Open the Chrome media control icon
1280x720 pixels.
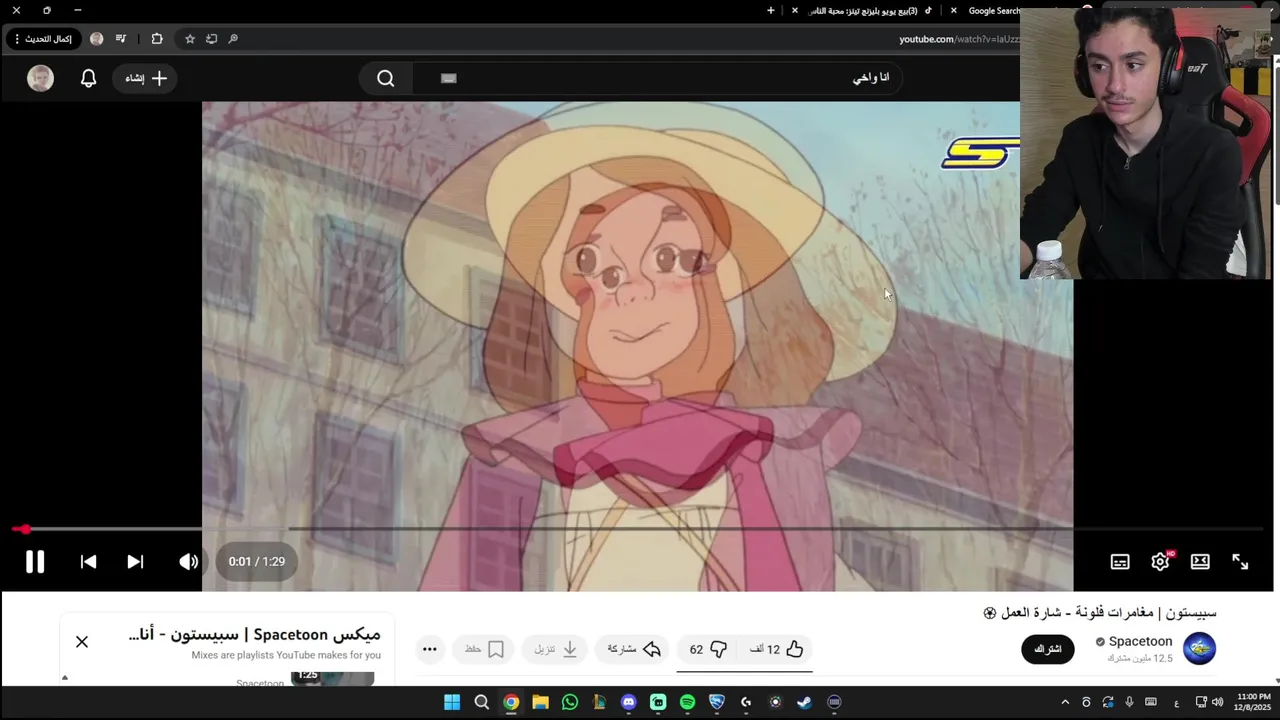(121, 39)
